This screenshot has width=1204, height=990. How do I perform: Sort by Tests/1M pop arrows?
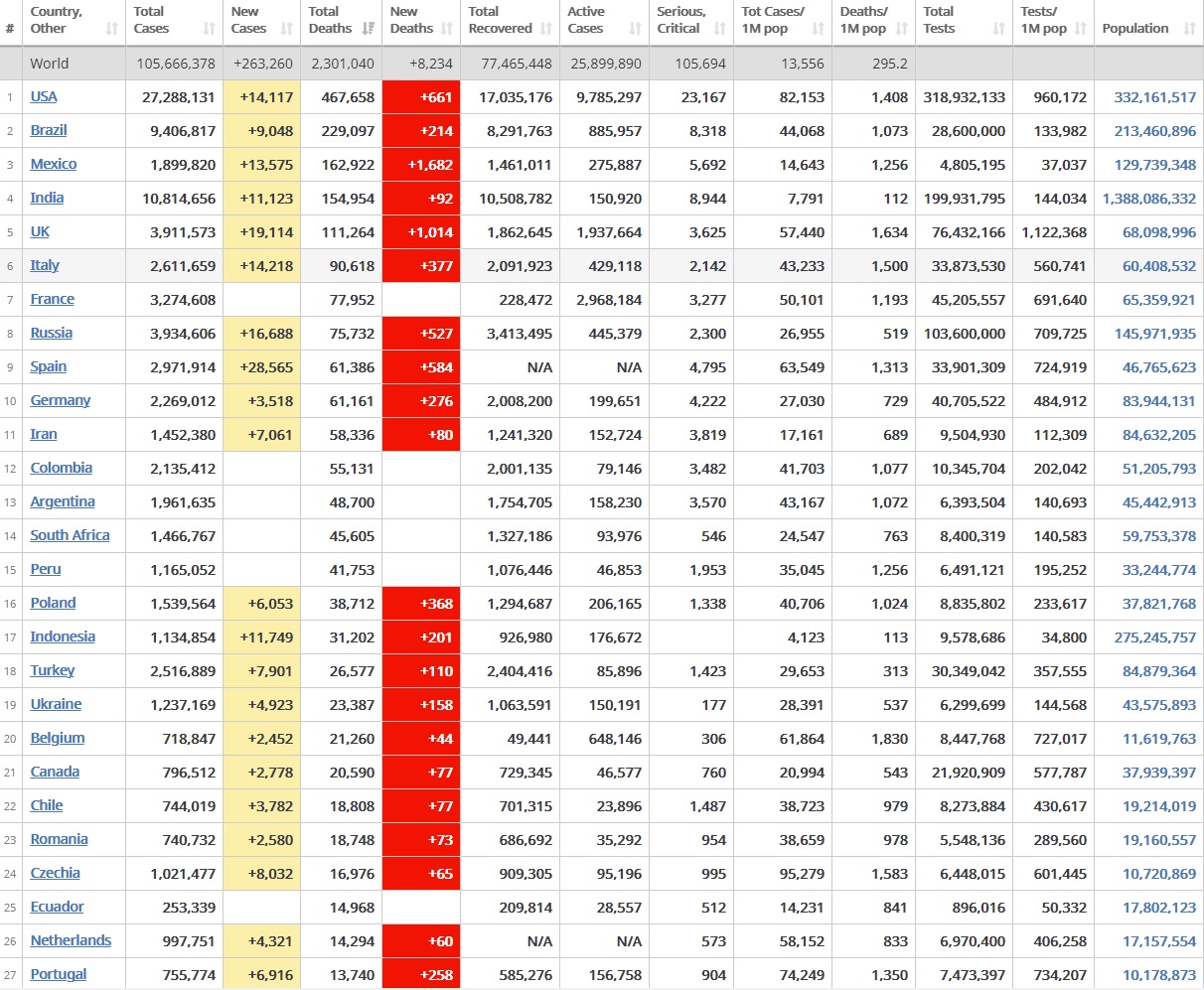(1081, 29)
